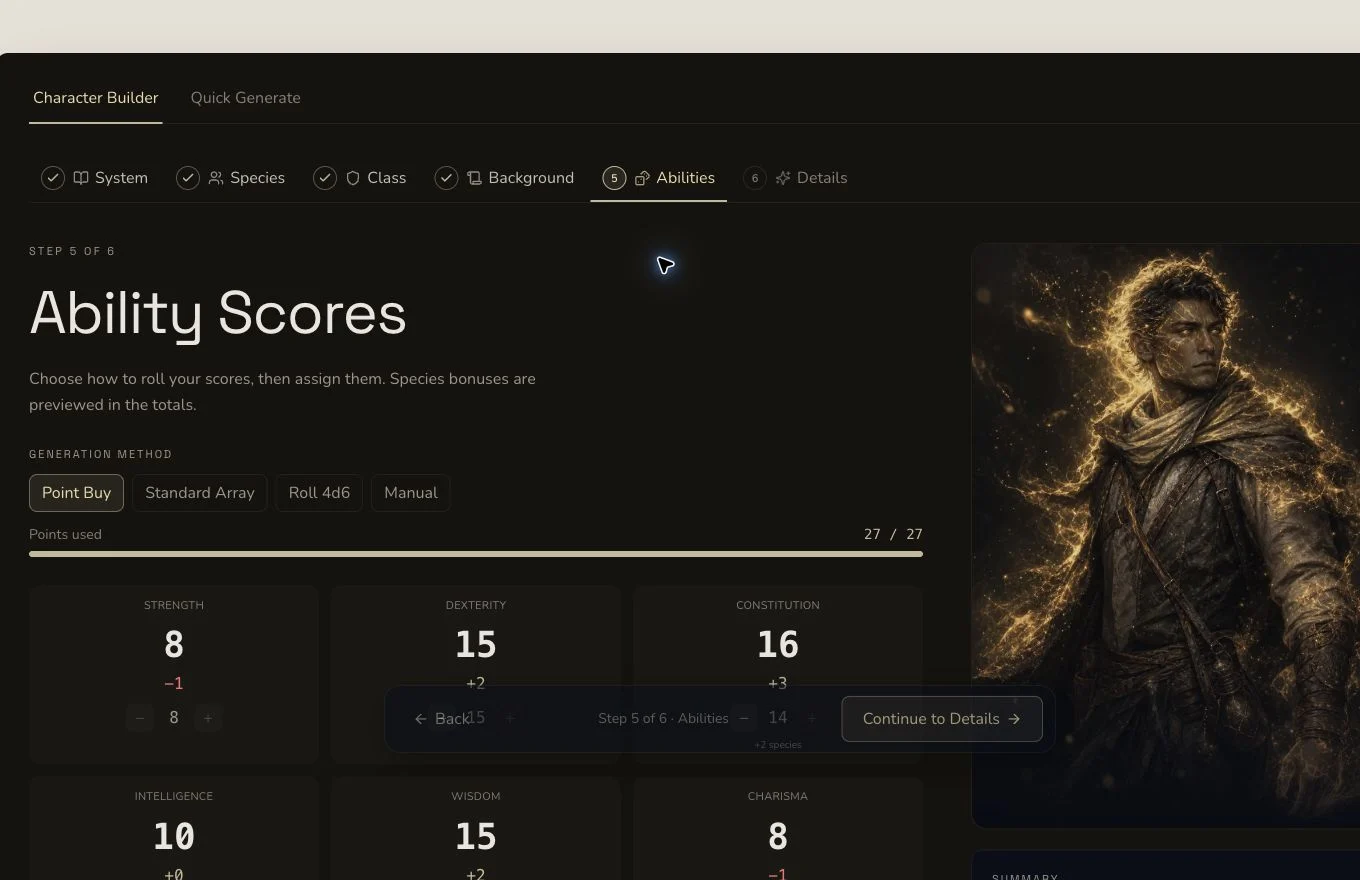Viewport: 1360px width, 880px height.
Task: Choose Standard Array generation method
Action: (200, 493)
